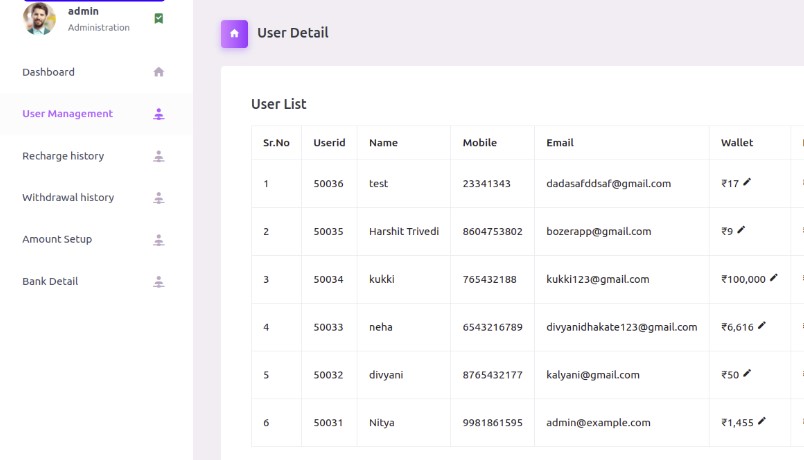Click the Wallet column header
This screenshot has width=804, height=460.
(x=737, y=143)
